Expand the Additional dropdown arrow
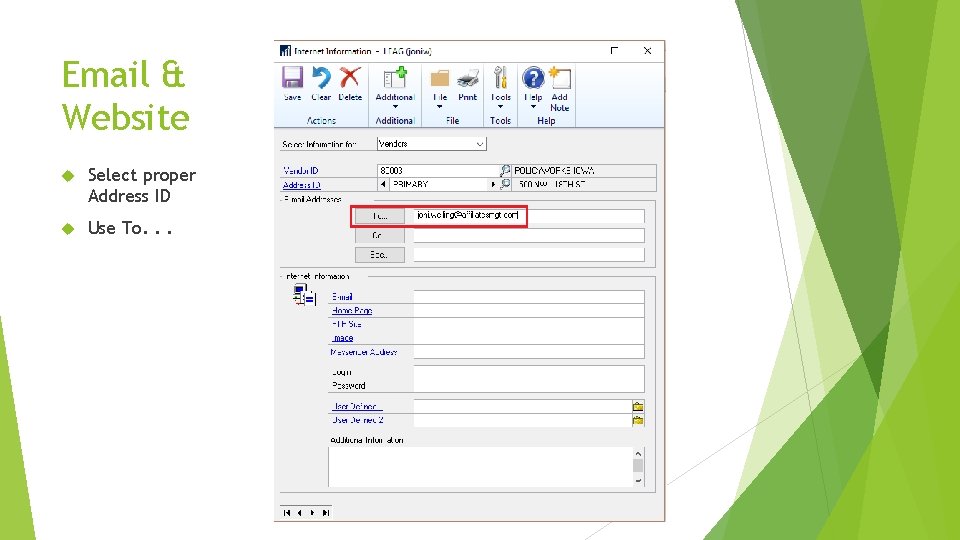 point(395,107)
